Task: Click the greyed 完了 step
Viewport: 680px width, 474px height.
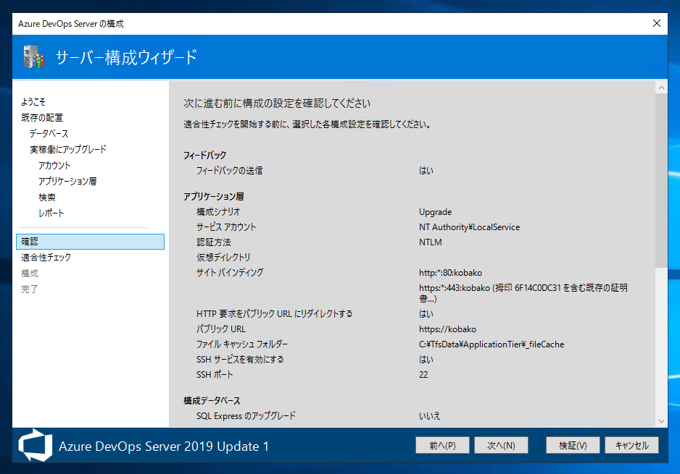Action: [x=29, y=289]
